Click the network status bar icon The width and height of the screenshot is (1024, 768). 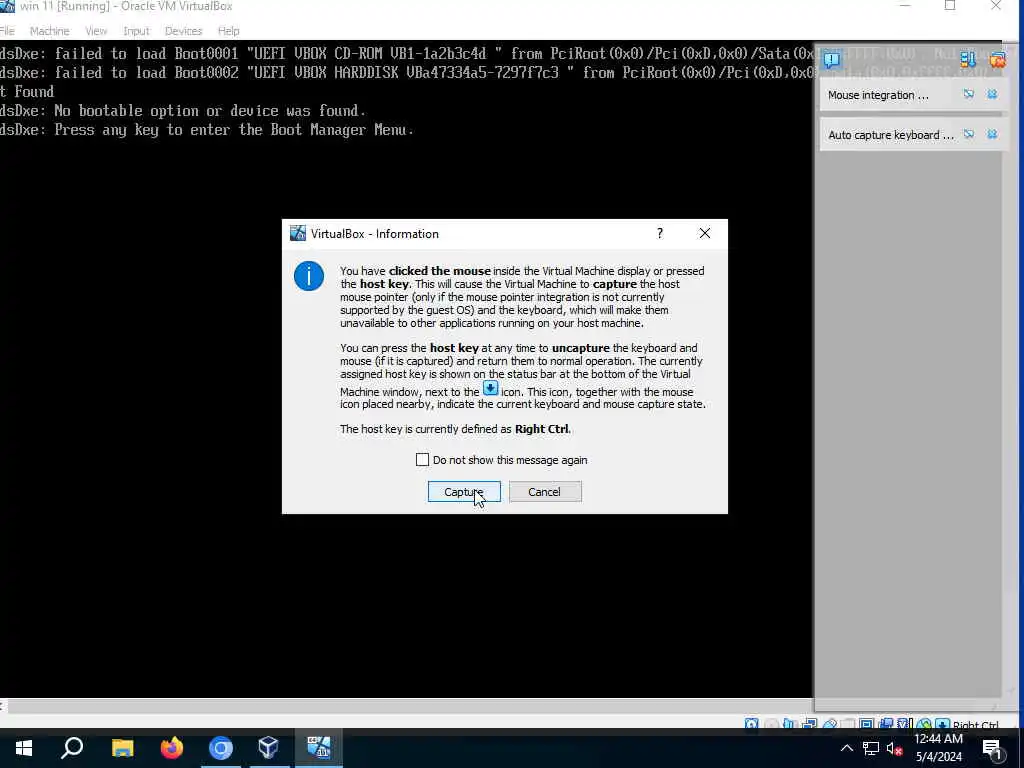click(x=809, y=724)
